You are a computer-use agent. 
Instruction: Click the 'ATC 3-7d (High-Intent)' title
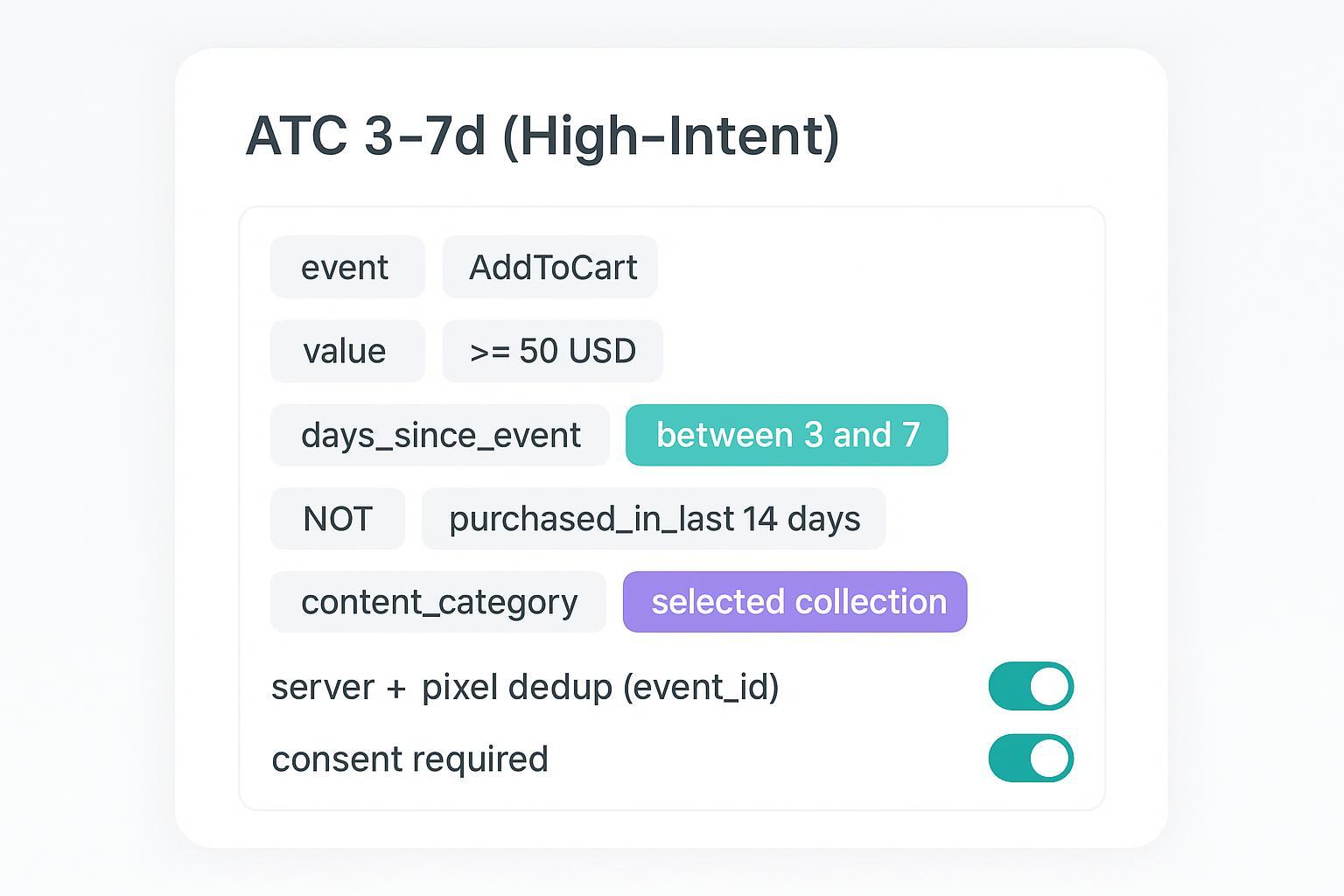pyautogui.click(x=544, y=133)
